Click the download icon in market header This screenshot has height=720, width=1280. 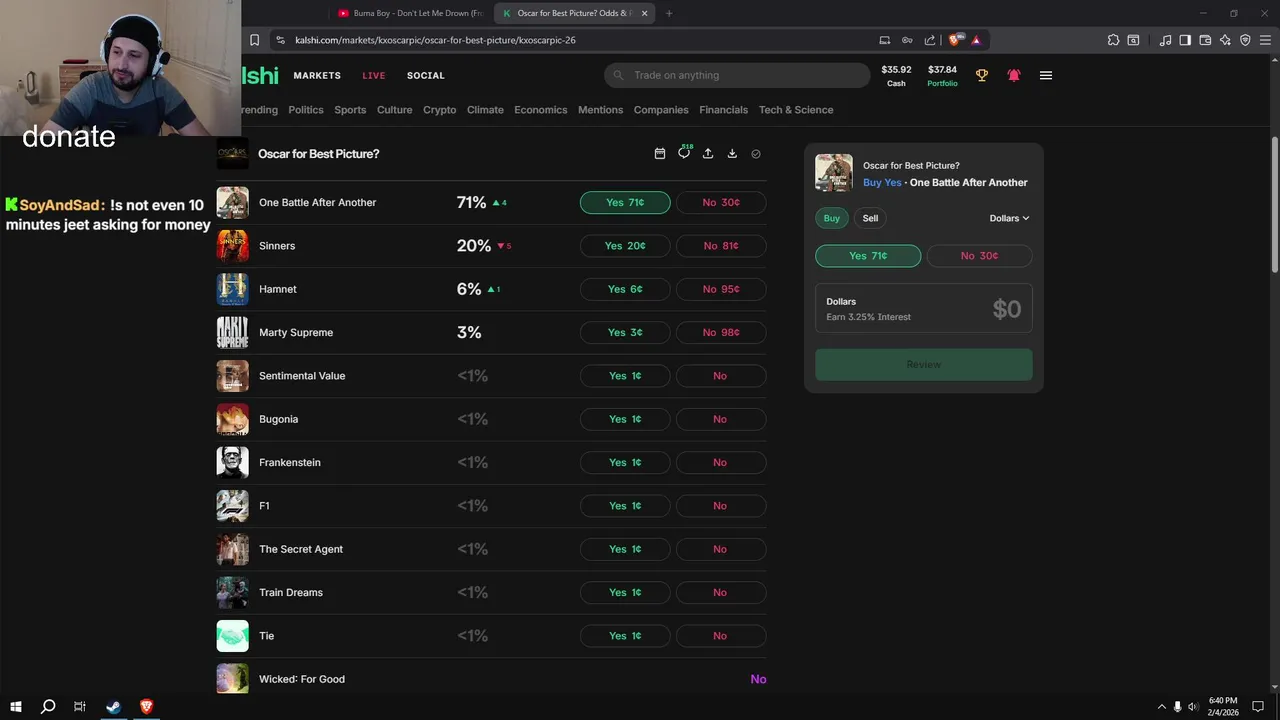point(732,153)
